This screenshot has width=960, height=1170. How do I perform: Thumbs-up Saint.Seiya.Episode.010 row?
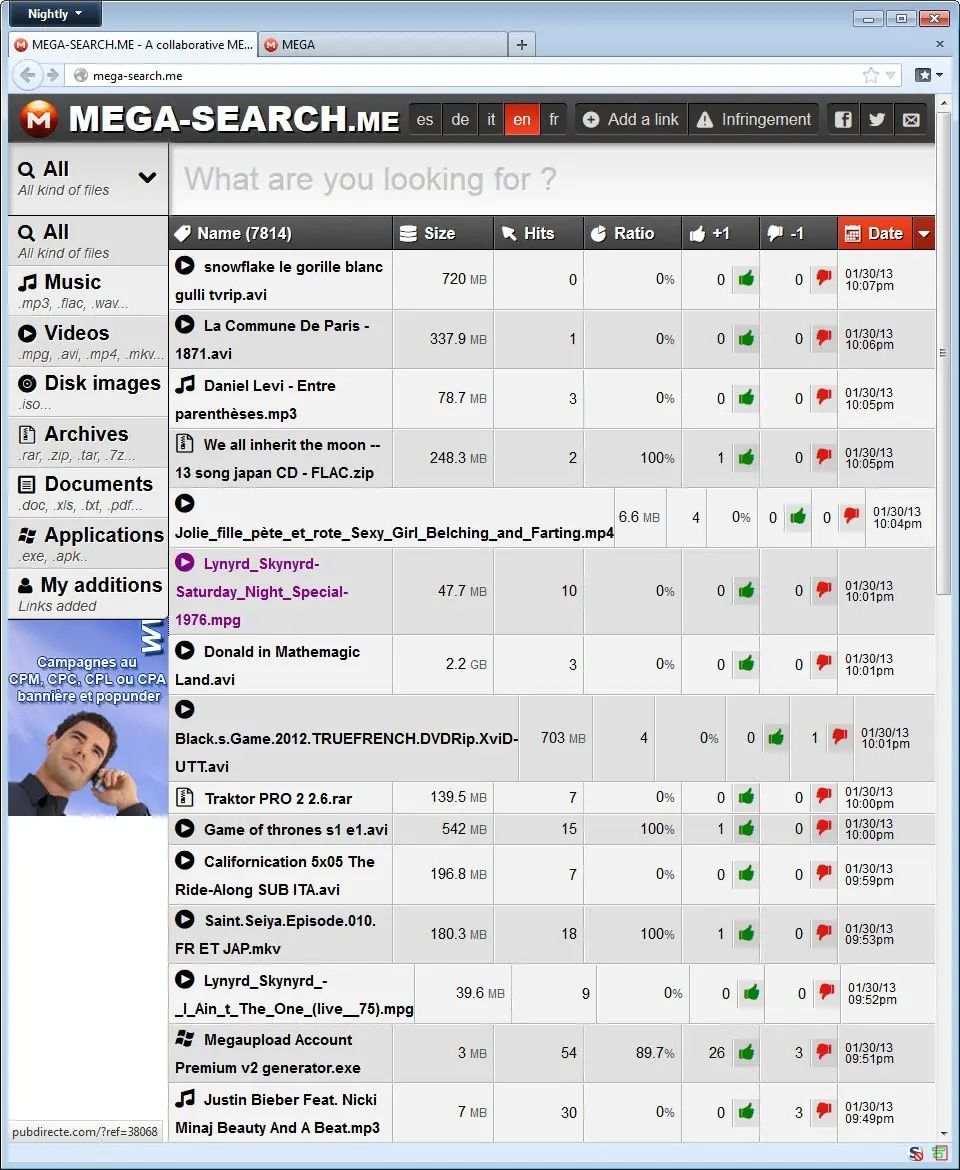coord(746,932)
